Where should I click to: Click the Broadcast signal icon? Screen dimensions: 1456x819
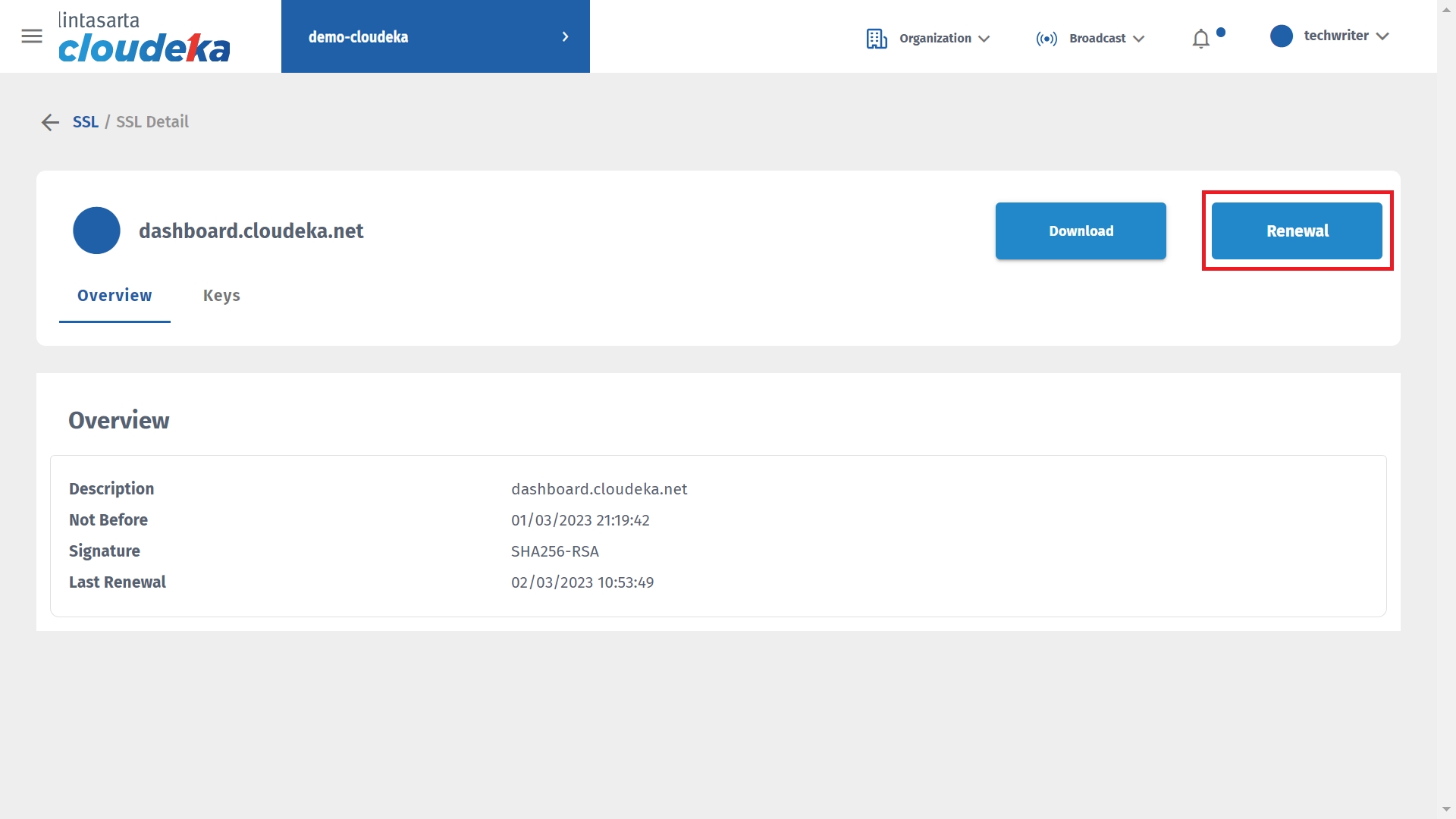[1046, 39]
